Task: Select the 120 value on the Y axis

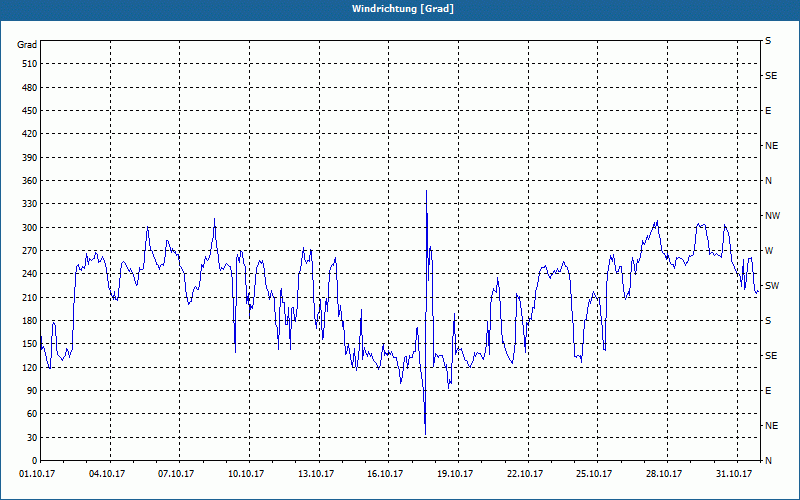Action: click(x=30, y=367)
